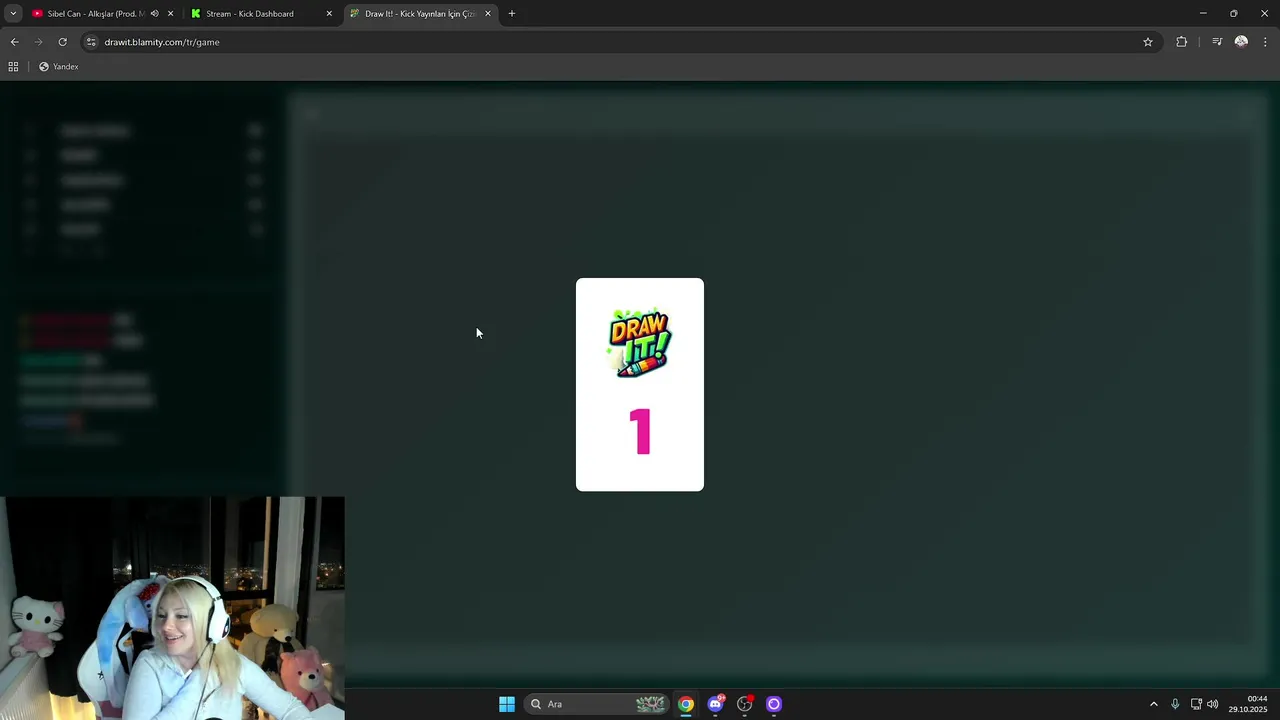Open the Windows Start menu

point(507,704)
